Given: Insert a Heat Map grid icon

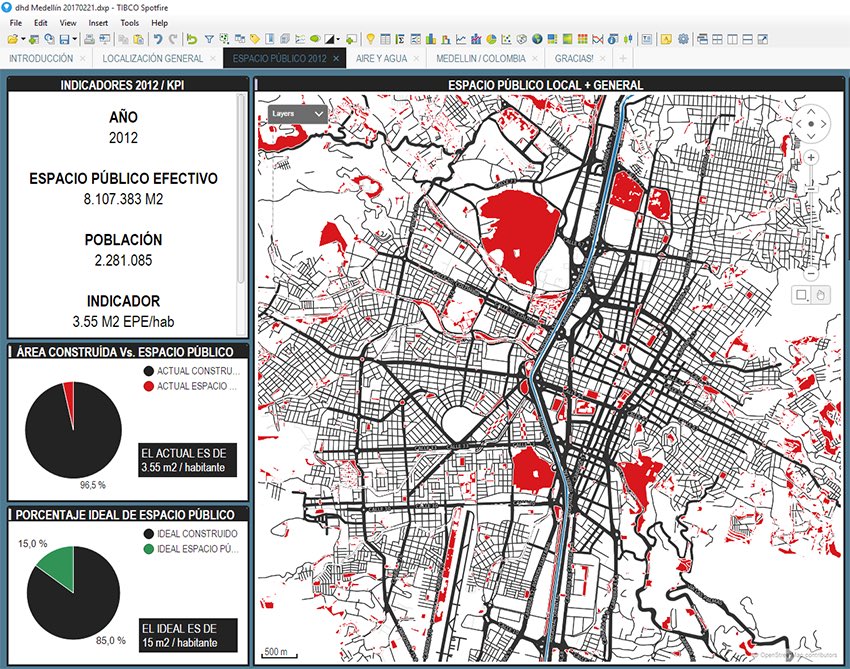Looking at the screenshot, I should click(582, 39).
